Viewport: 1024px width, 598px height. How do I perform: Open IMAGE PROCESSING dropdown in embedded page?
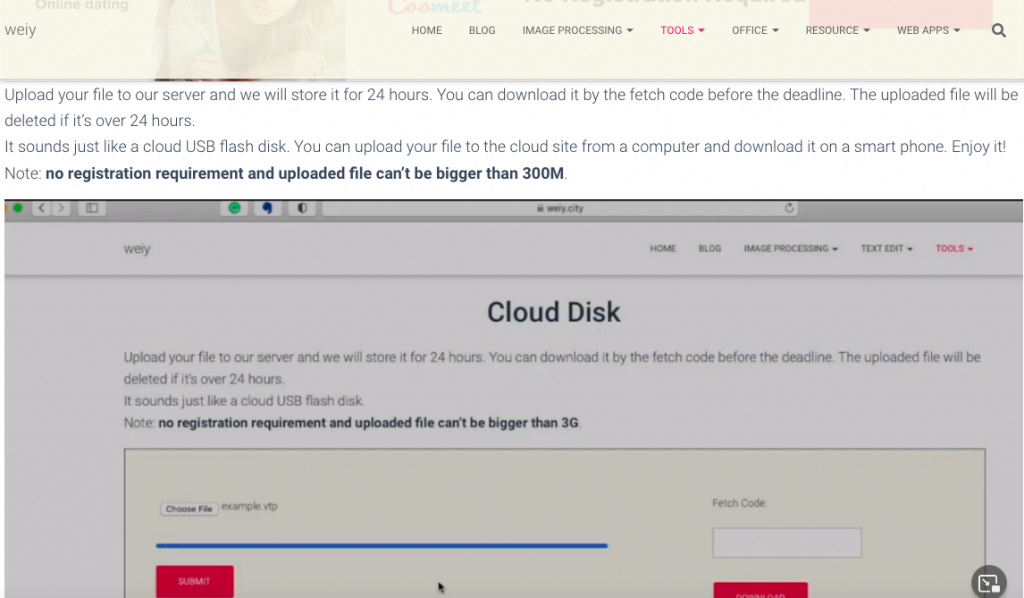[x=790, y=249]
